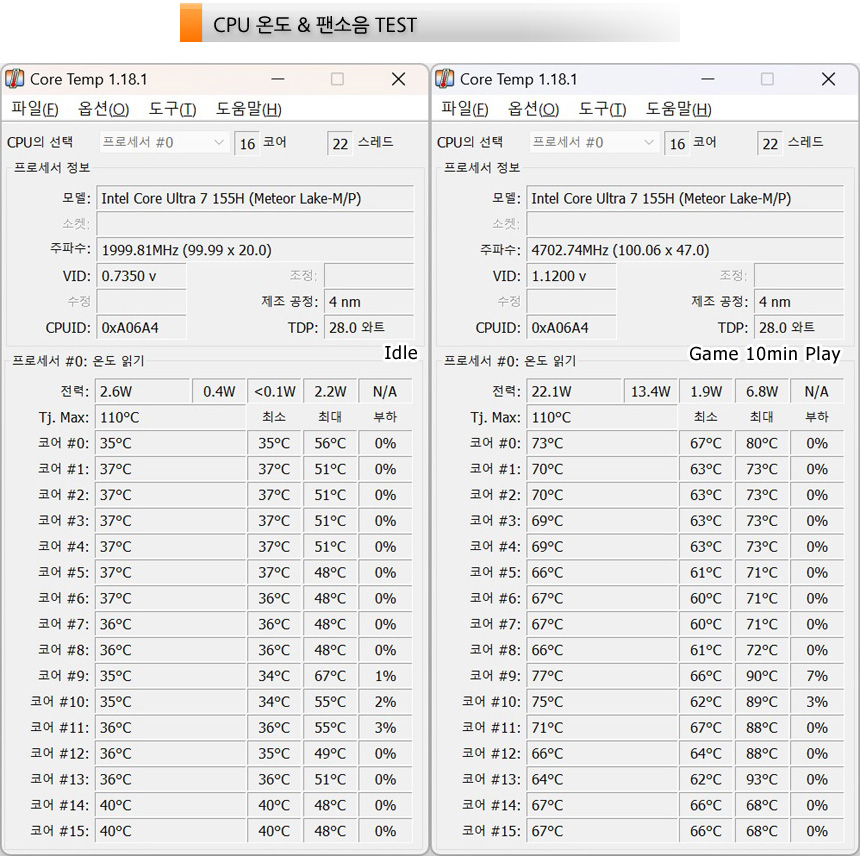Open 도구(T) menu in the left Idle window
This screenshot has height=861, width=860.
point(172,109)
